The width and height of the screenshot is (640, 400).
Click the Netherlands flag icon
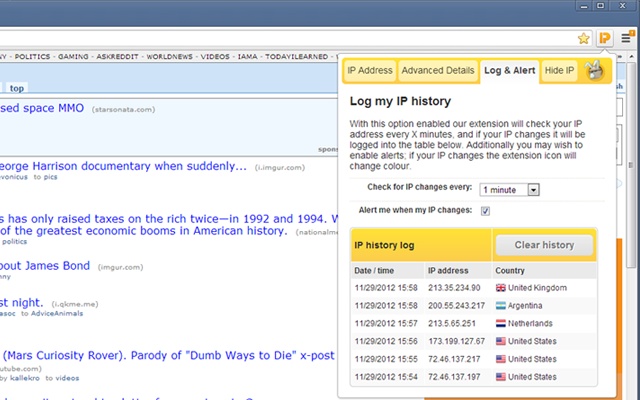pyautogui.click(x=501, y=324)
